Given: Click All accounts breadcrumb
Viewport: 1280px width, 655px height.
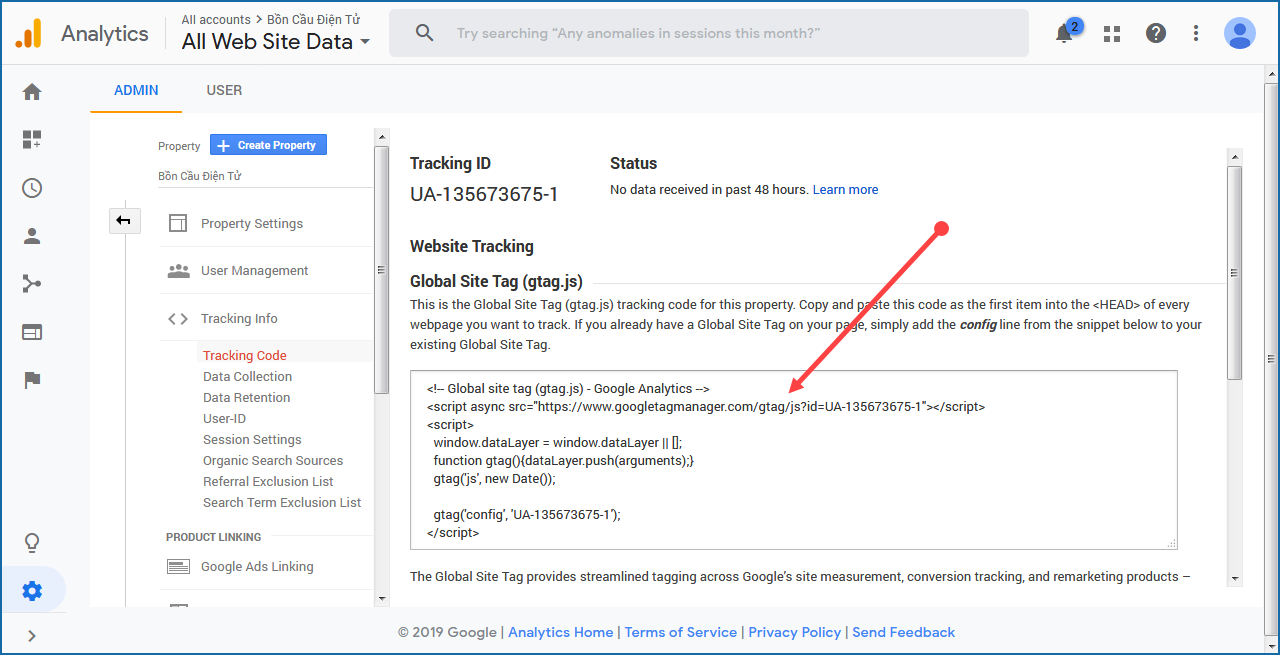Looking at the screenshot, I should 216,19.
